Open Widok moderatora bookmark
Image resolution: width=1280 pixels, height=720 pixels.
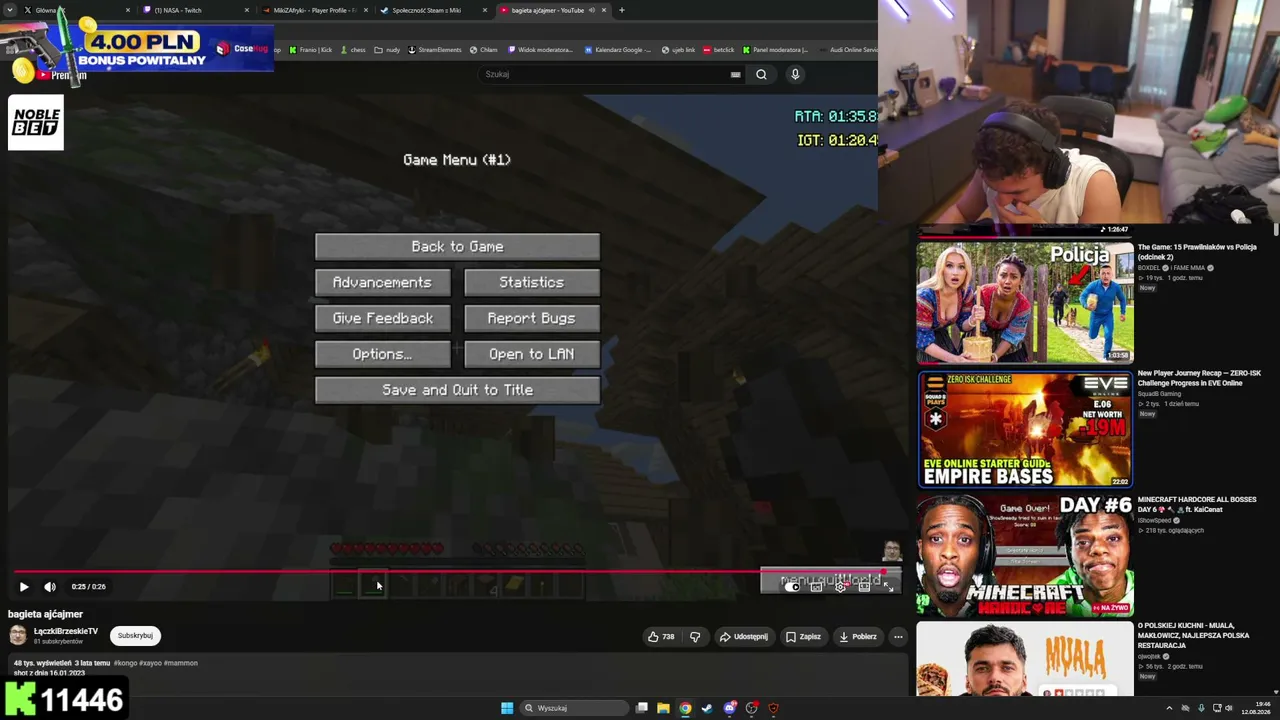point(541,50)
